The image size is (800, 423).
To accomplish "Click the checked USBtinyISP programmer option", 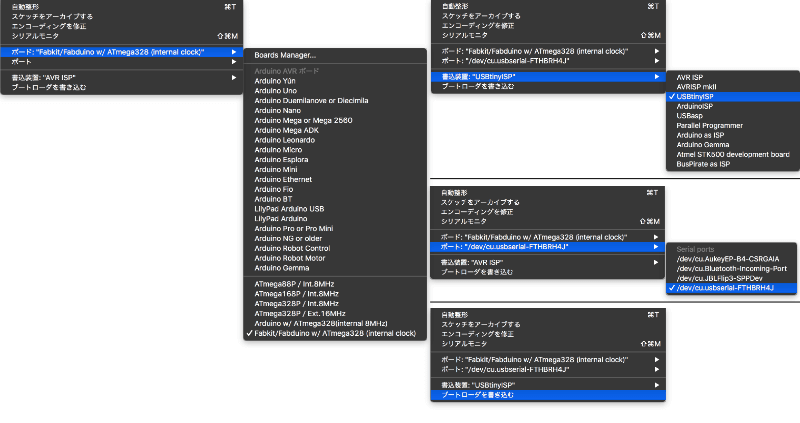I will [733, 96].
